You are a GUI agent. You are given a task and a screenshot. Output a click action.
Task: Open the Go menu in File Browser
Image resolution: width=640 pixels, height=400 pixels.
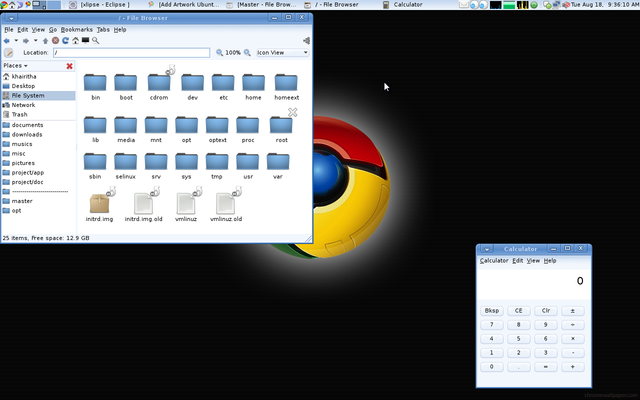point(53,30)
